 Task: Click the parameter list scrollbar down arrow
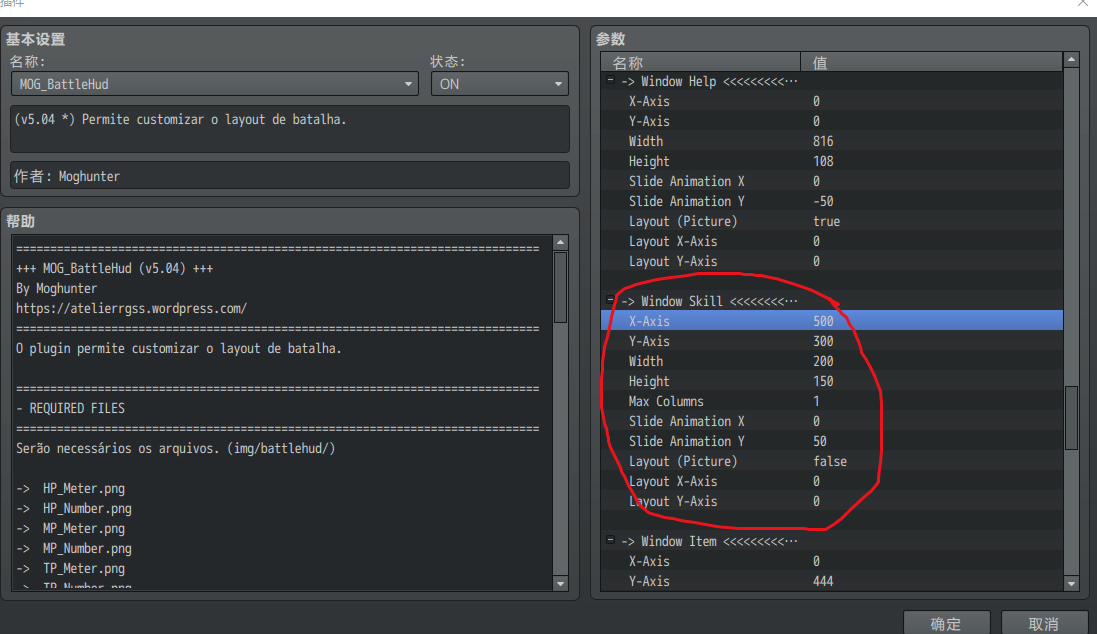pos(1071,583)
